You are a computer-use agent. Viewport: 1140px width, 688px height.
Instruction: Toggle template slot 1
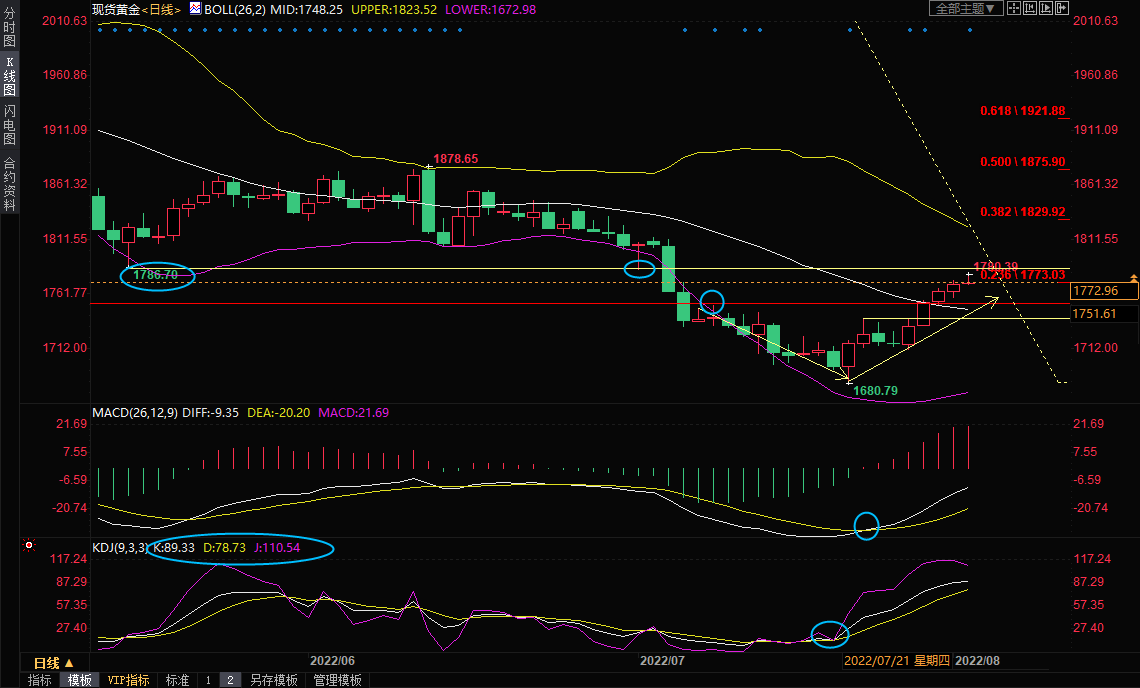point(208,680)
